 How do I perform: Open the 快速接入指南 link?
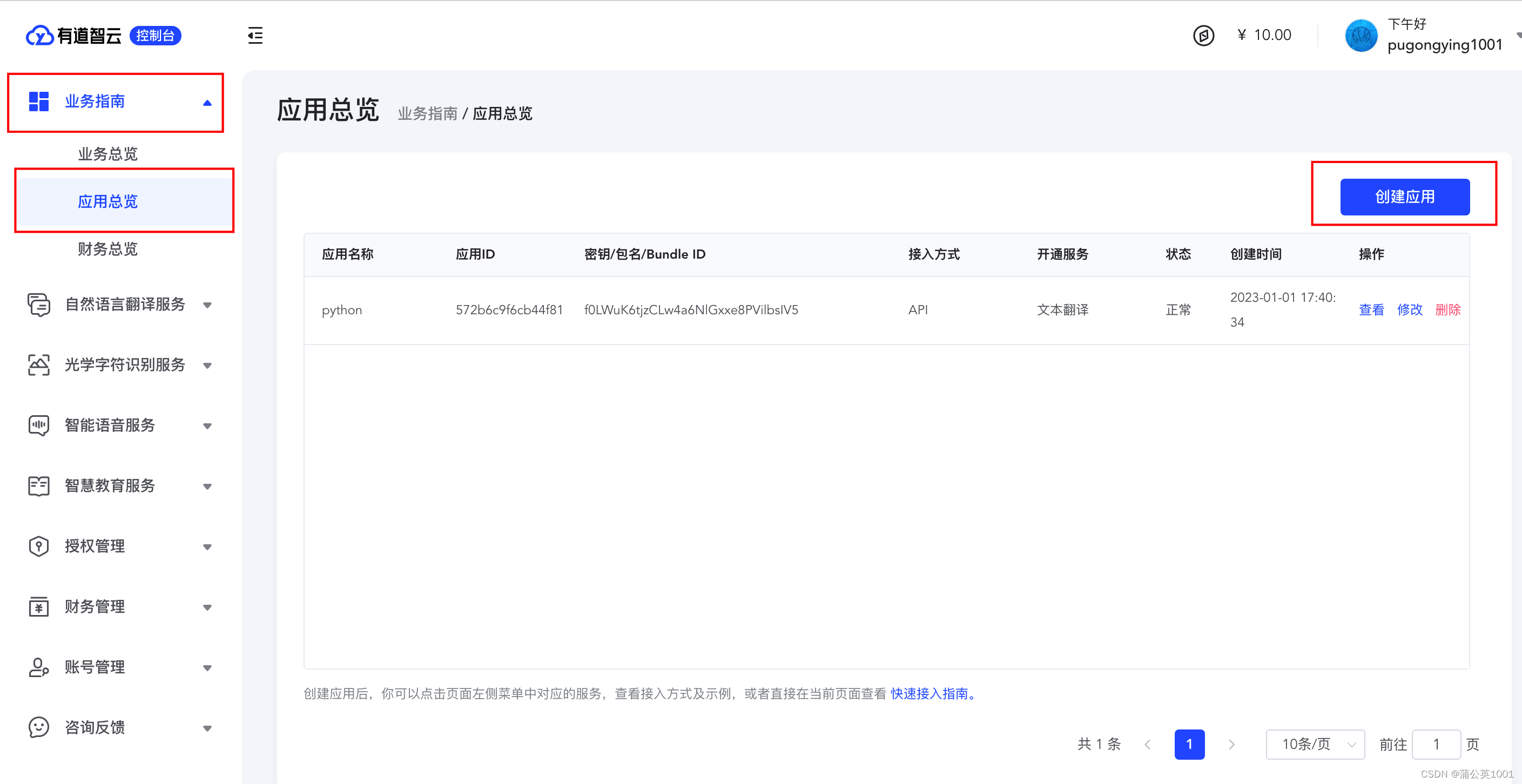930,694
